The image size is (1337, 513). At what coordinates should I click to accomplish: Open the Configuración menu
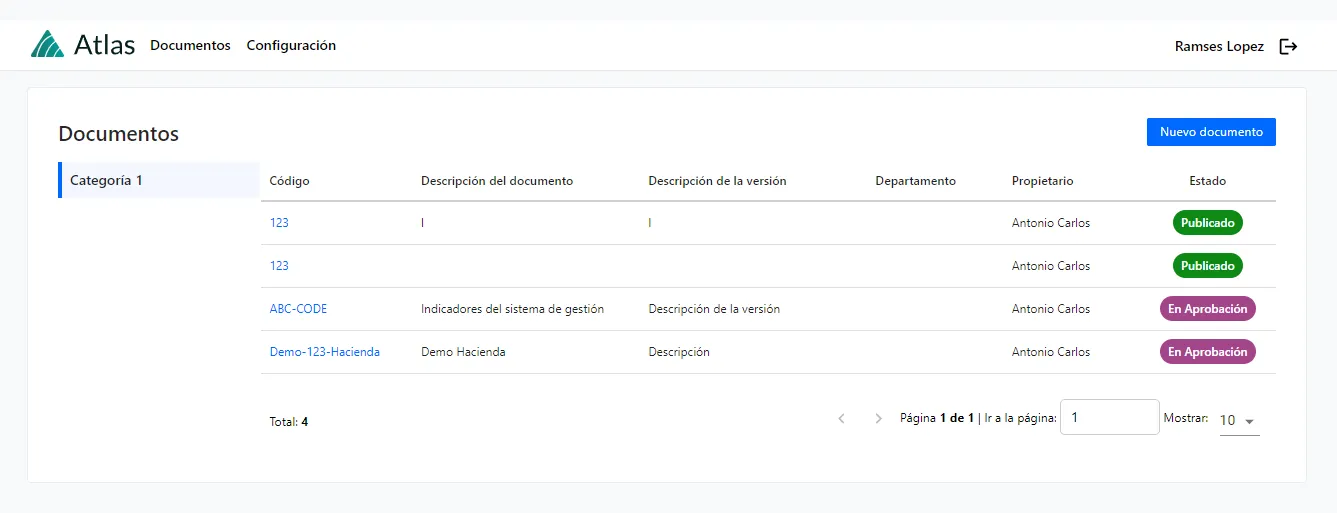291,46
